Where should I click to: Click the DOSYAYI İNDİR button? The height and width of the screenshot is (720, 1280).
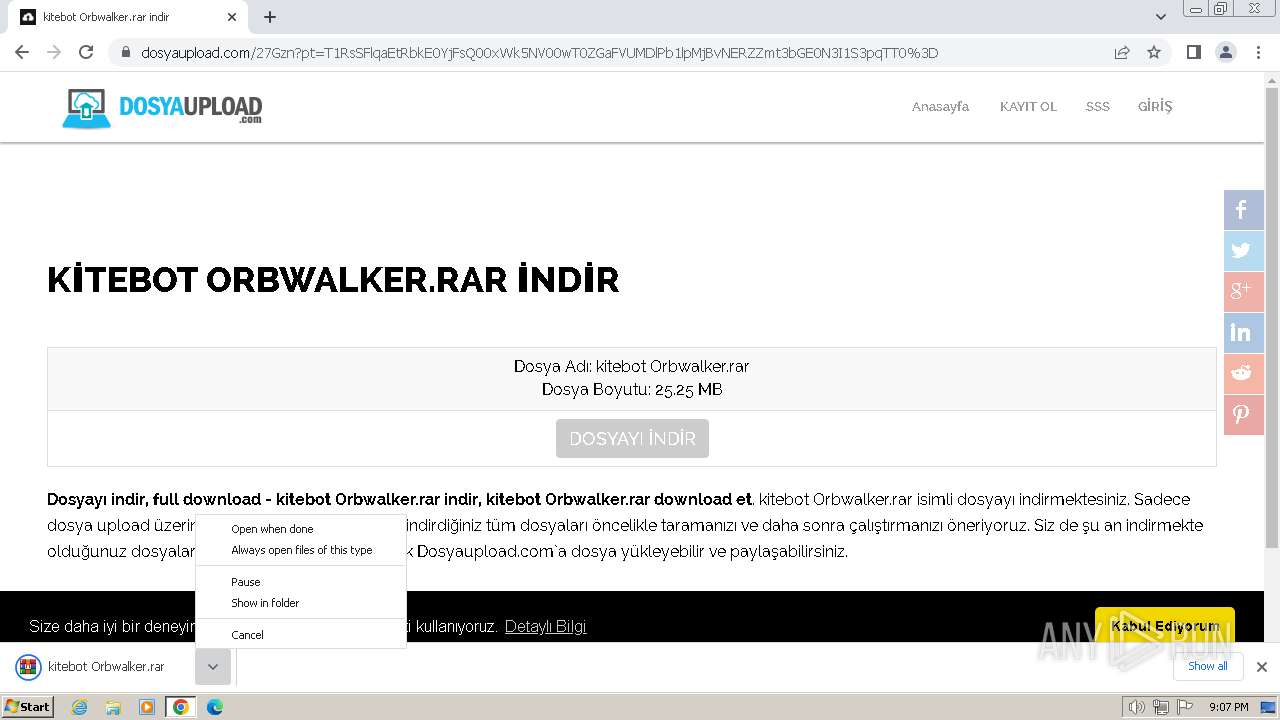coord(632,438)
